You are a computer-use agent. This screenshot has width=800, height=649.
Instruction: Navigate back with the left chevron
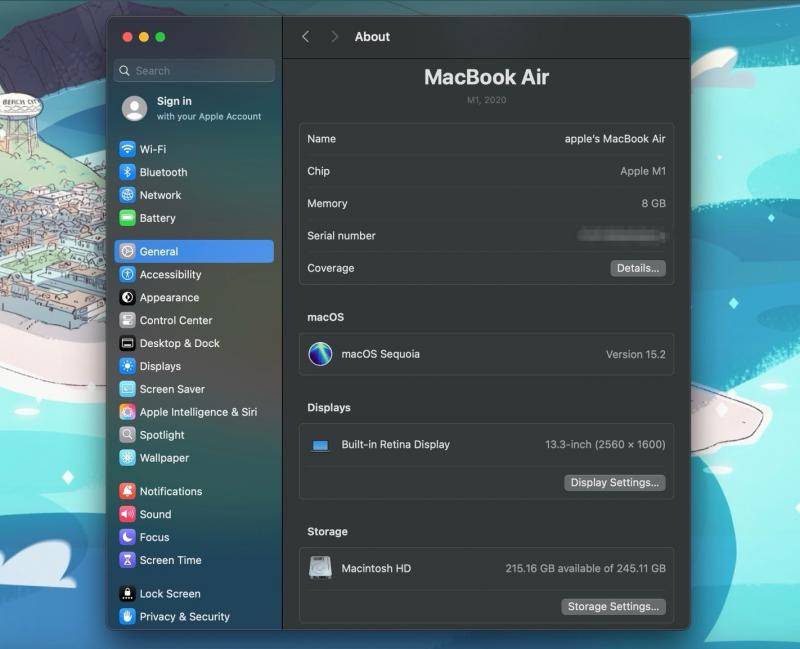point(306,37)
